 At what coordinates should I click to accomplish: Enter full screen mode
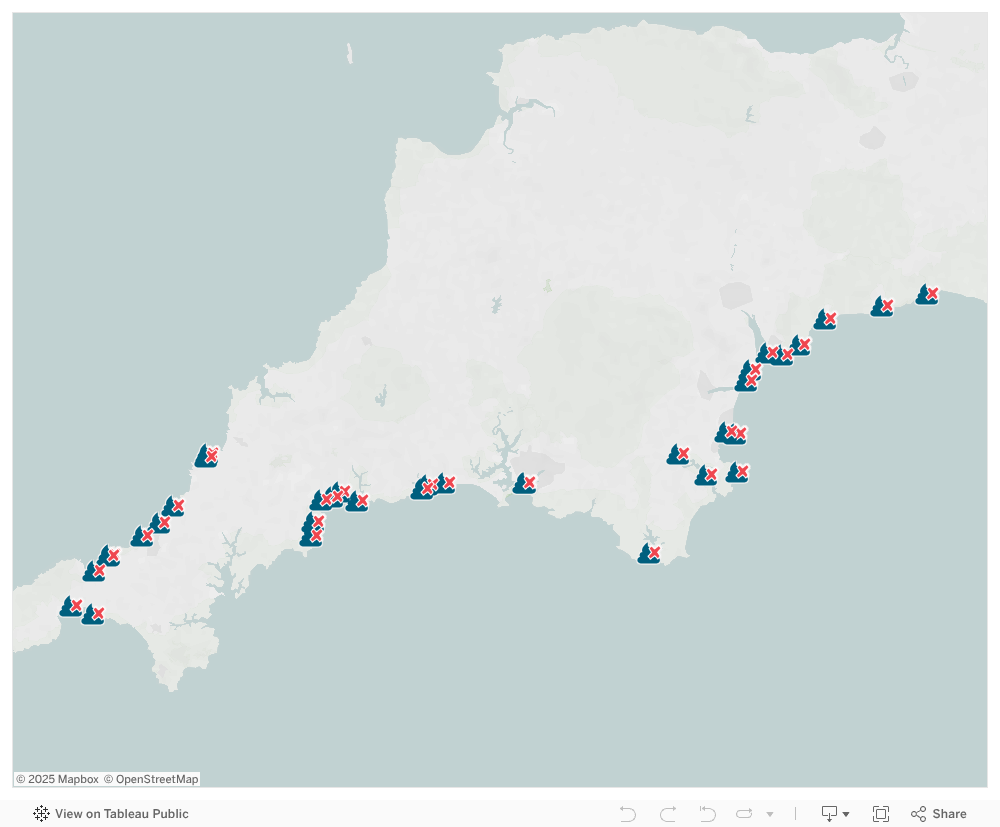click(881, 814)
